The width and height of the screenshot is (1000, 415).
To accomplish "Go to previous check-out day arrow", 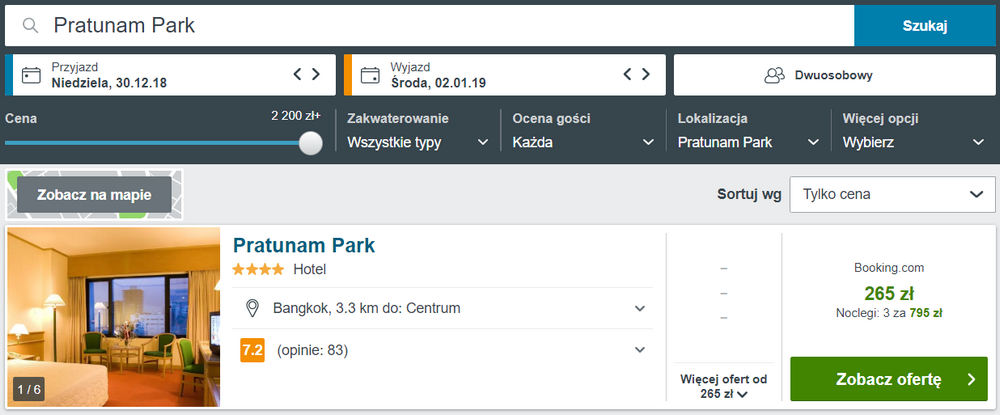I will point(627,75).
